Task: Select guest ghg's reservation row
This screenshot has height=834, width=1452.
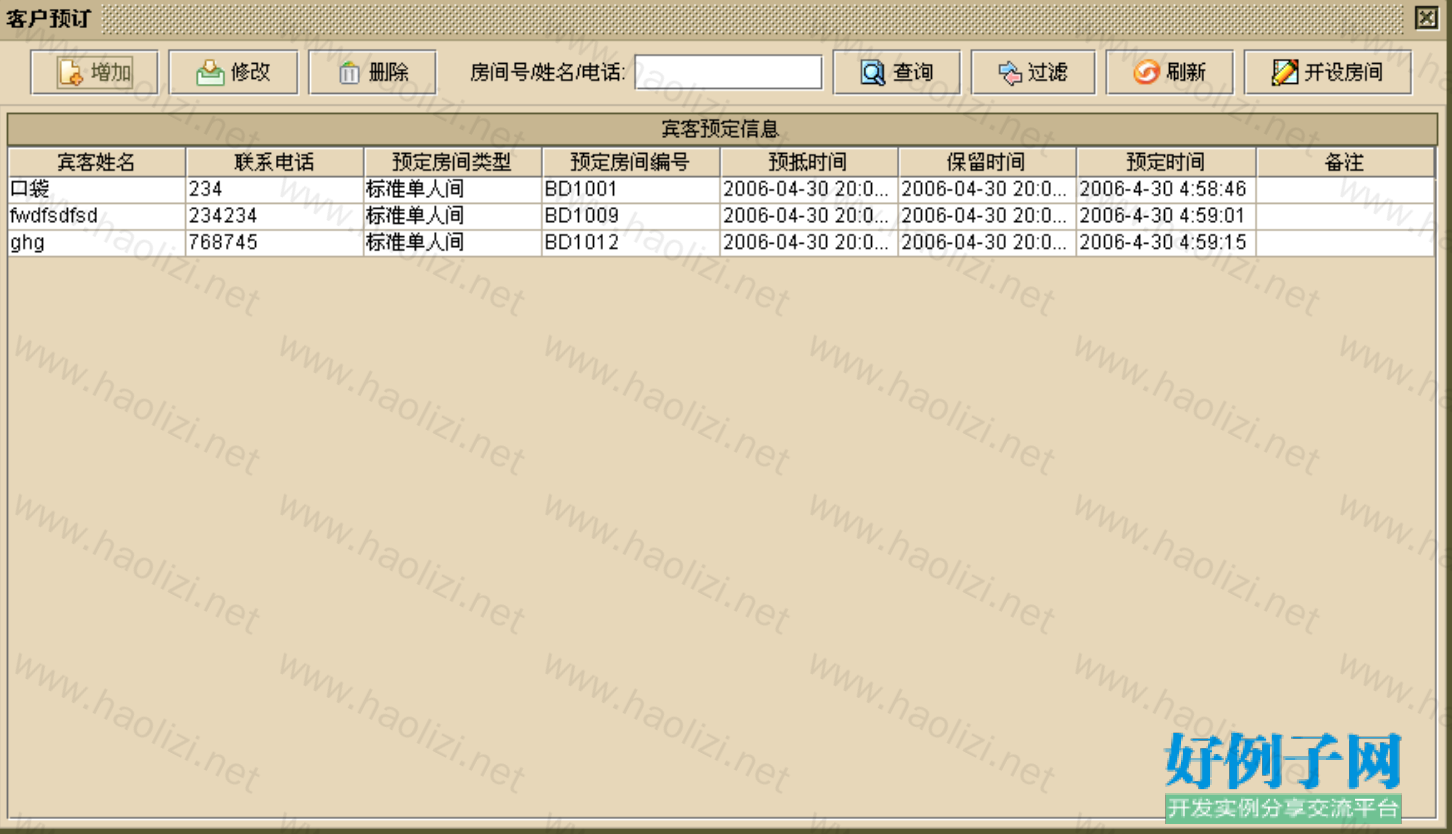Action: tap(96, 243)
